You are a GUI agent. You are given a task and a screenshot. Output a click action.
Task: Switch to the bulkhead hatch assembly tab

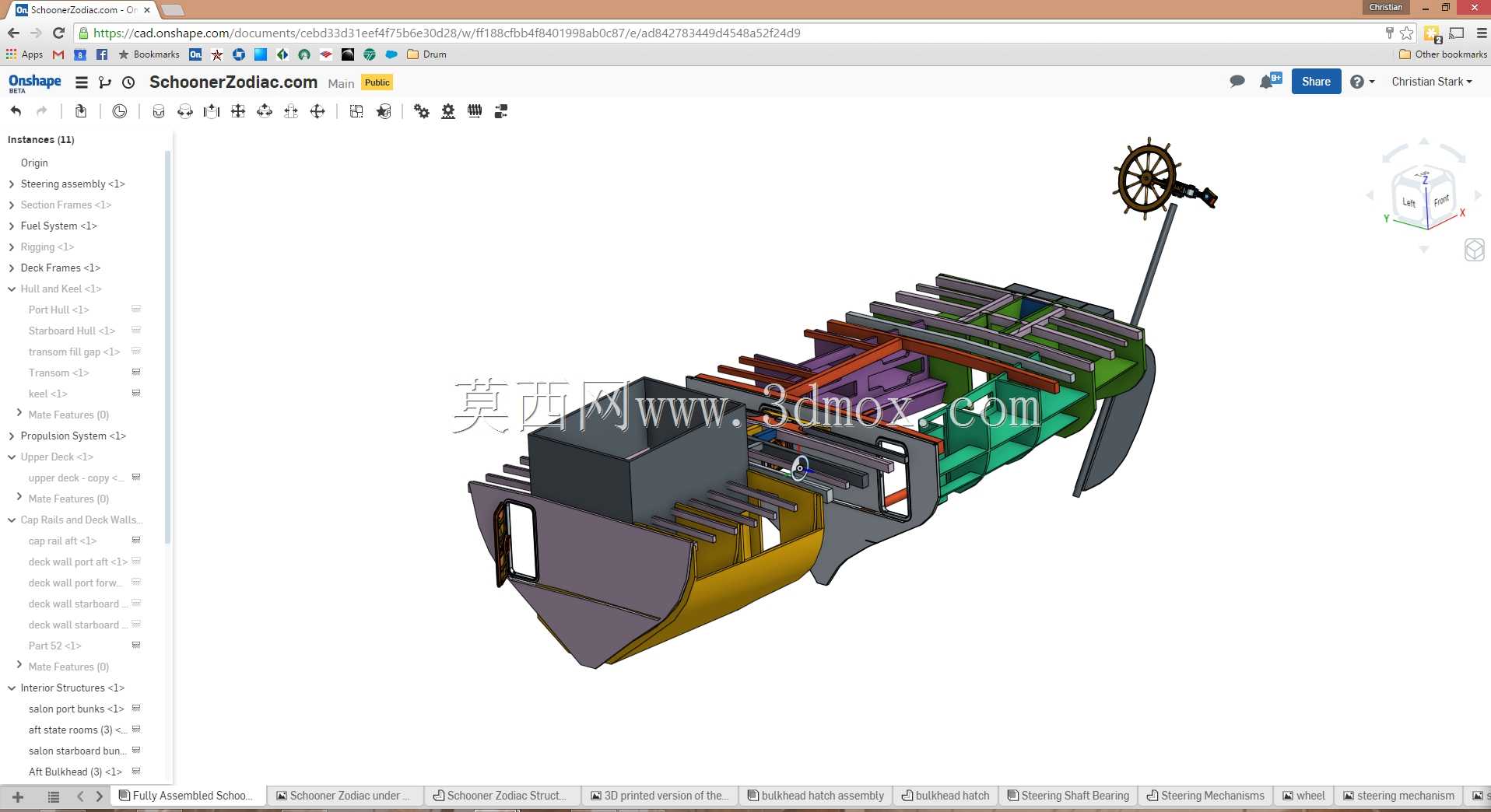coord(816,796)
